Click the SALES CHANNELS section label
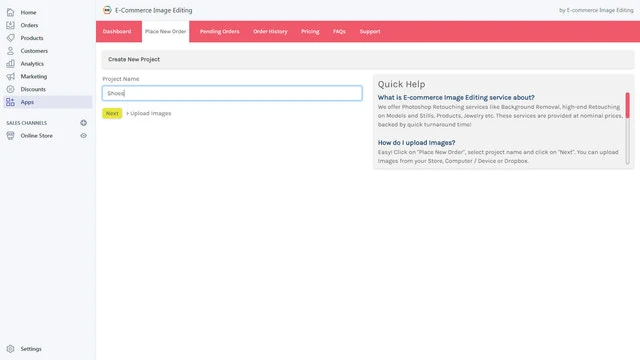Screen dimensions: 640x360 coord(27,123)
